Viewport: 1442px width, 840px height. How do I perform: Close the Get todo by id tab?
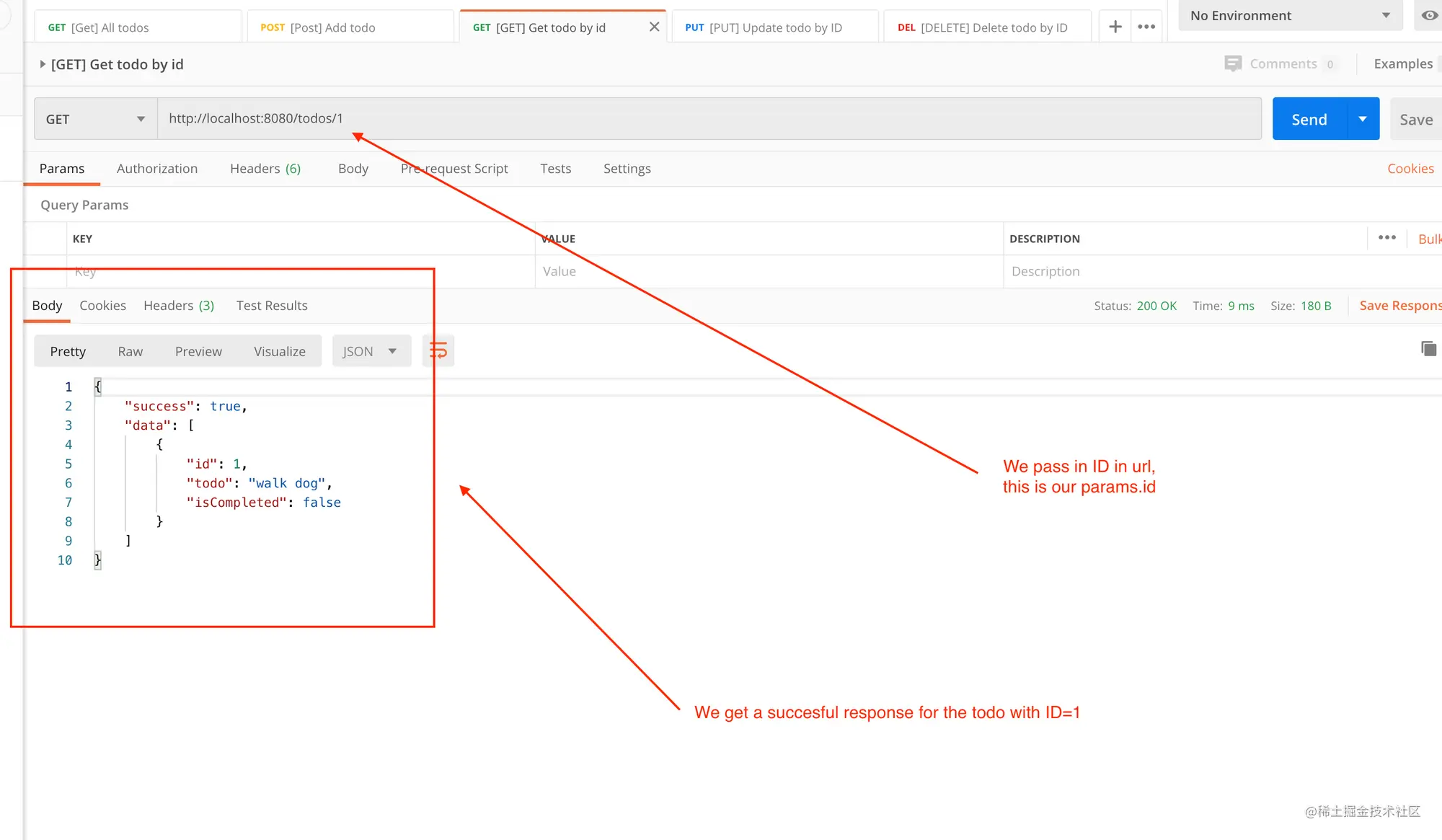pos(654,27)
